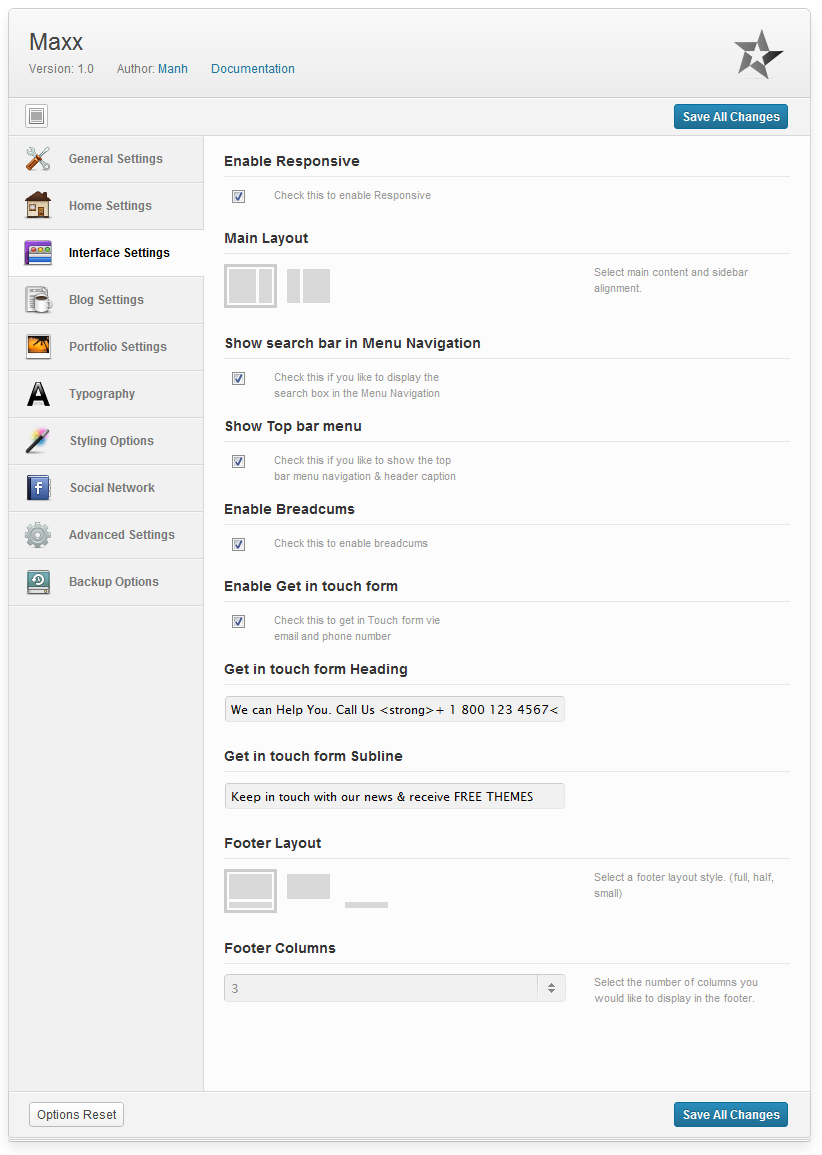The width and height of the screenshot is (822, 1155).
Task: Click the General Settings wrench and screwdriver icon
Action: point(38,159)
